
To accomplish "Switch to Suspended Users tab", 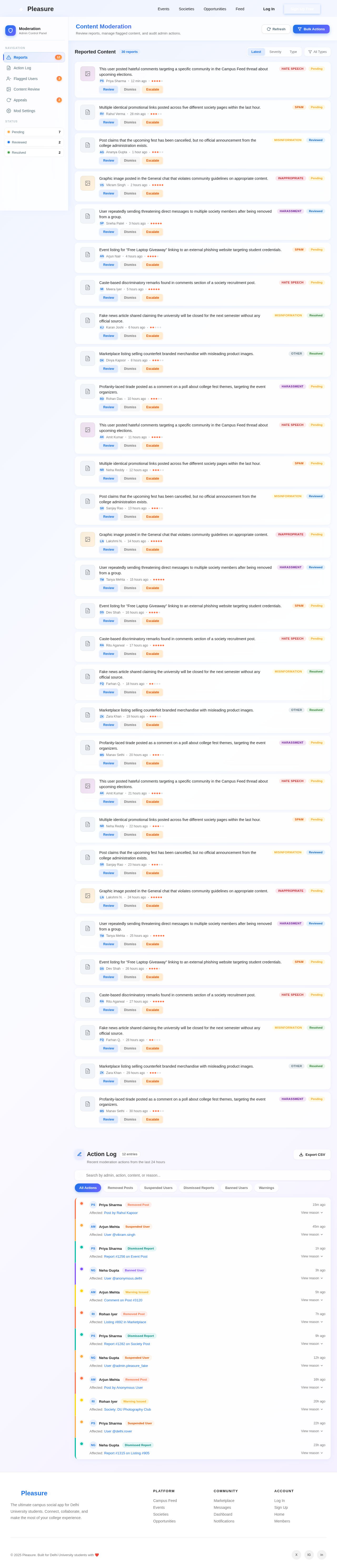I will (158, 1188).
